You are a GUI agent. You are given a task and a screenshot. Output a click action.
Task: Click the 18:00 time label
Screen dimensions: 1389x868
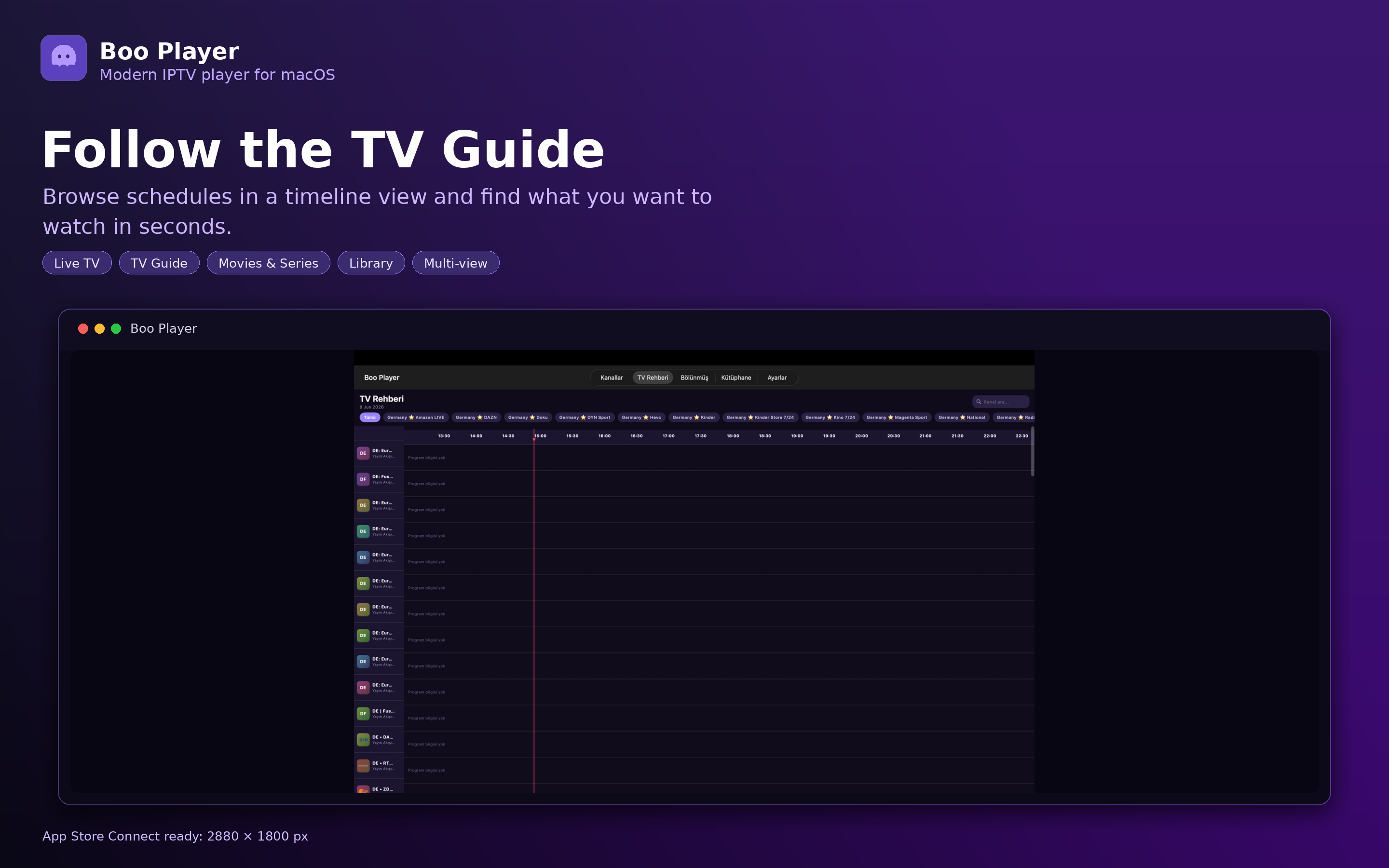tap(733, 436)
